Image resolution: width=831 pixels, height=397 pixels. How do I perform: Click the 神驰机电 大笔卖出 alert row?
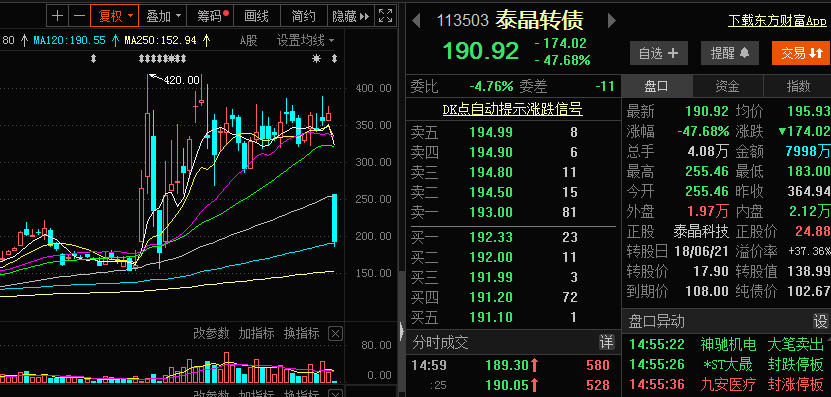[x=727, y=345]
